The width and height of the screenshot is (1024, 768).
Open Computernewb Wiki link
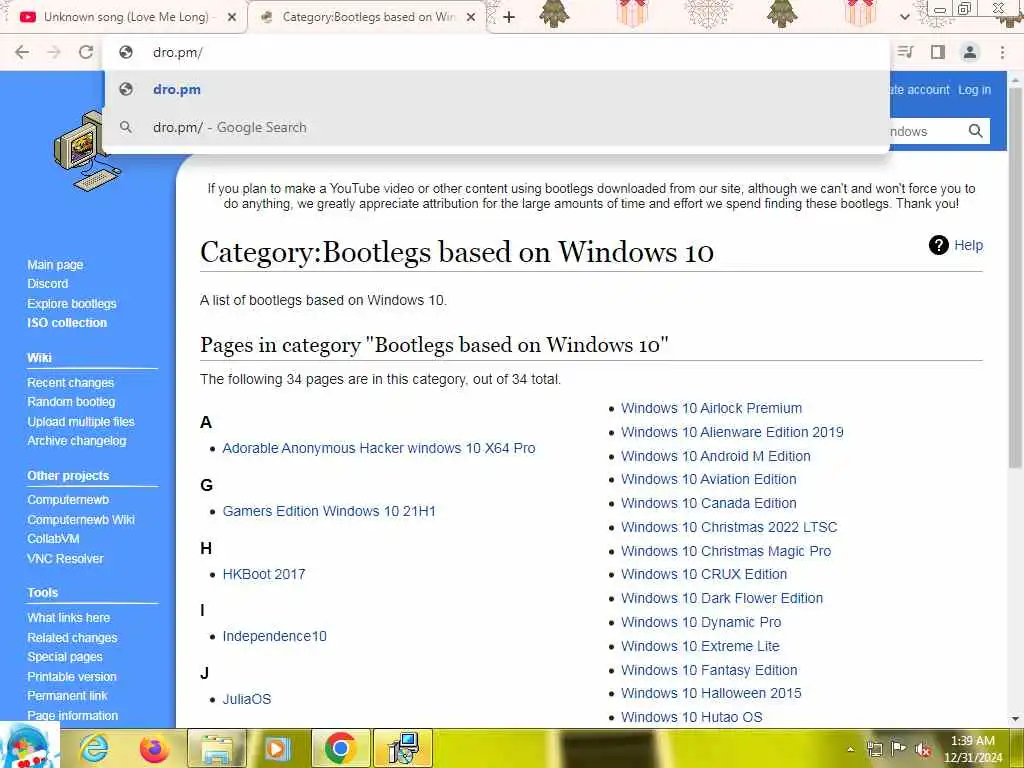pos(81,520)
